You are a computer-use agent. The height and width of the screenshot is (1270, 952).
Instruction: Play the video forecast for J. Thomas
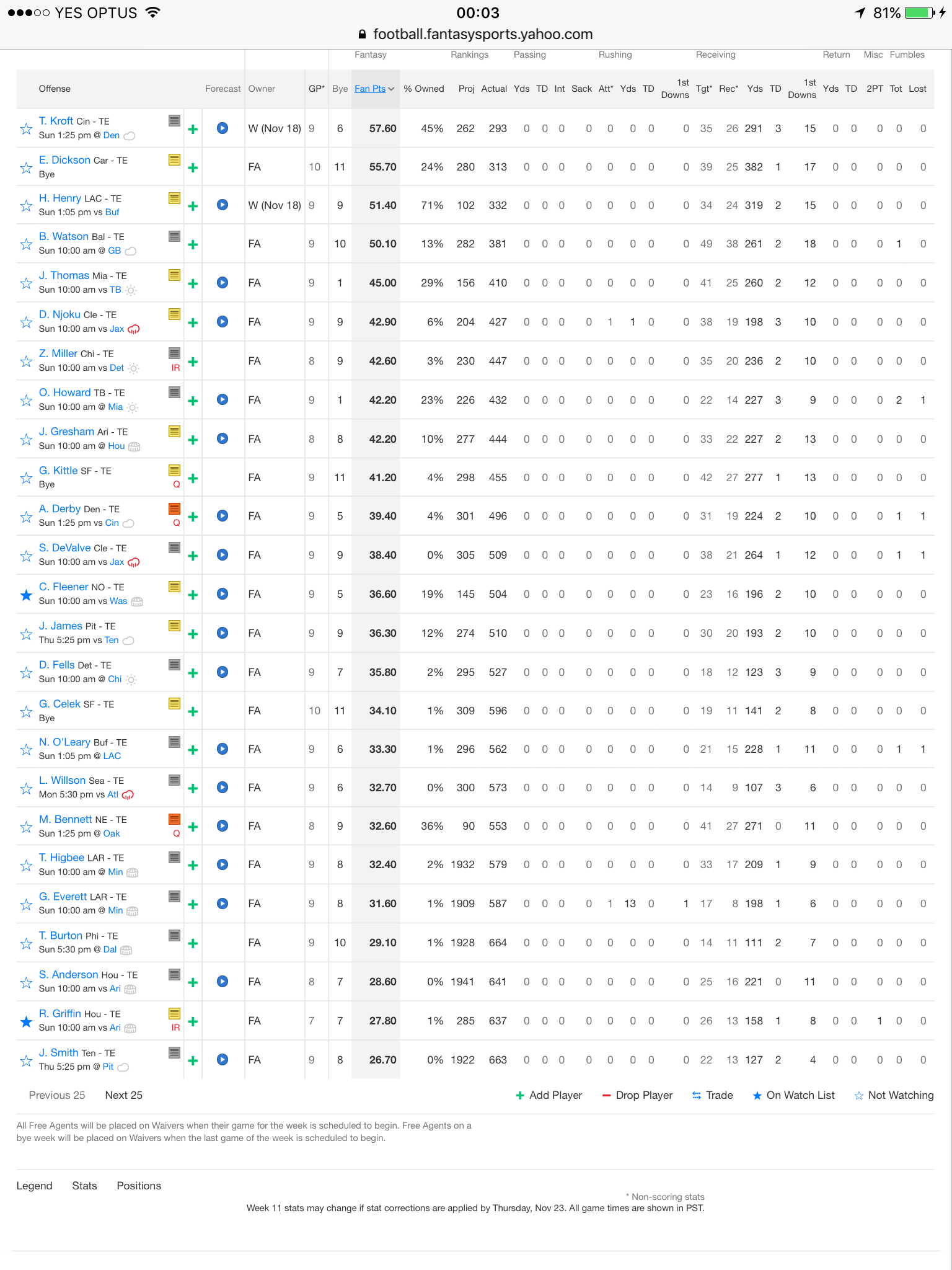click(x=223, y=283)
